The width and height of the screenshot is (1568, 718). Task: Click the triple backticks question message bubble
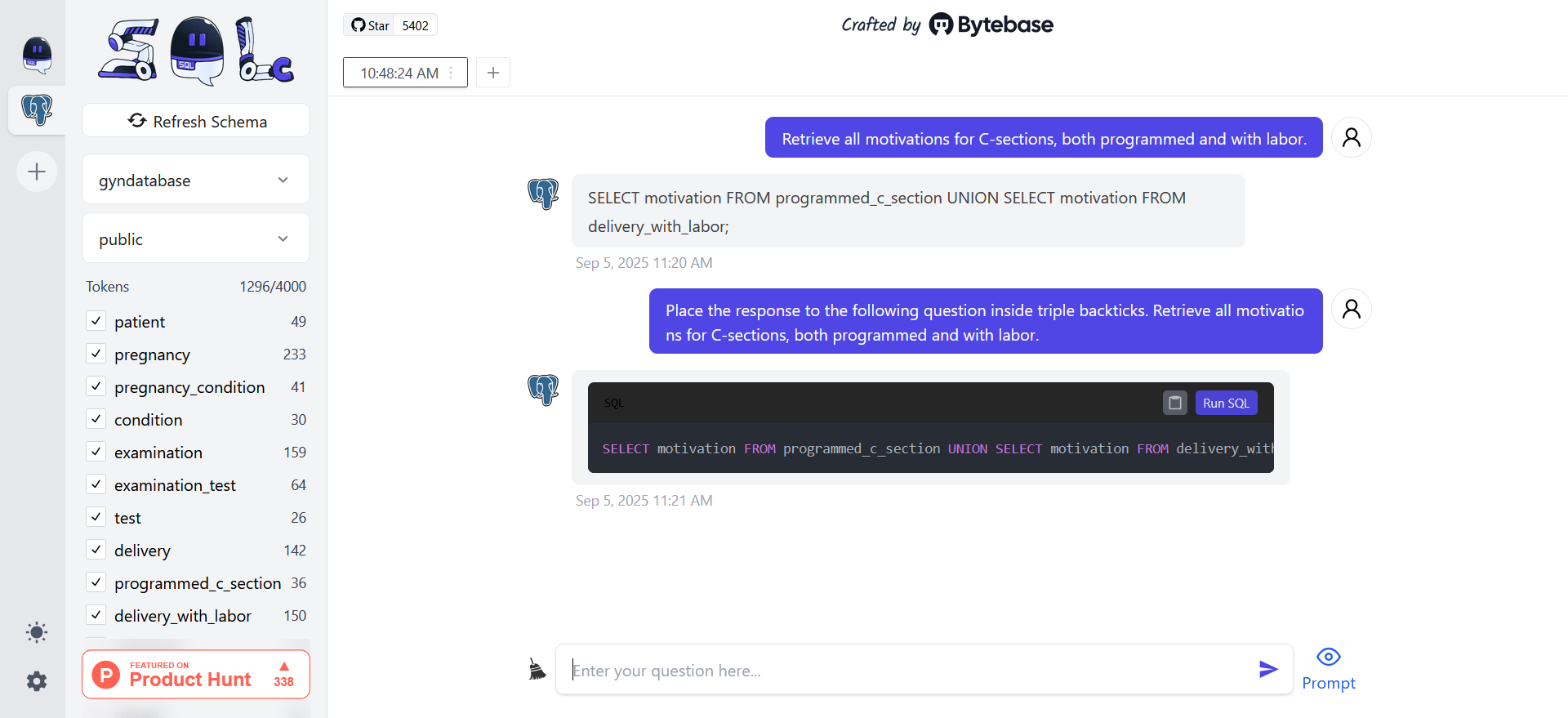[986, 321]
